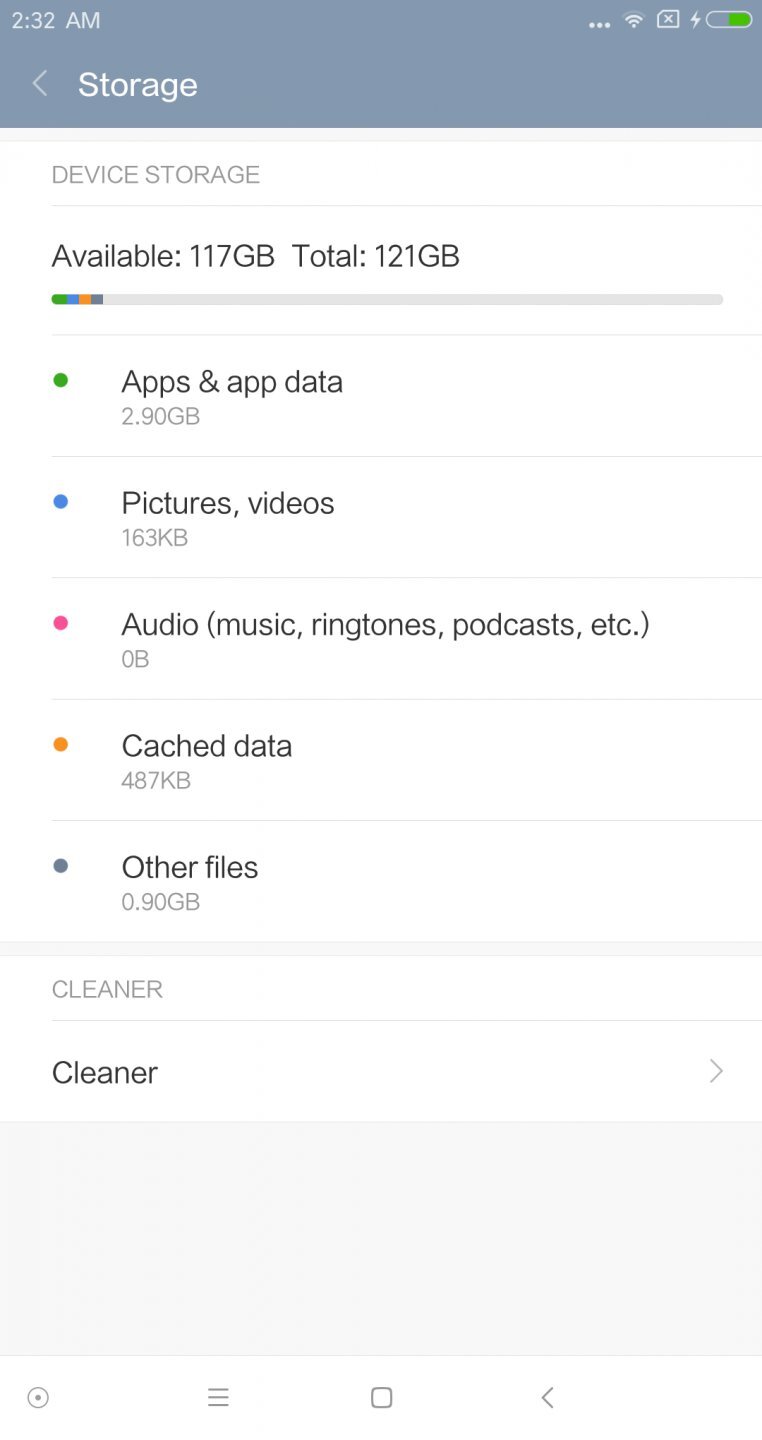Tap the Wi-Fi signal icon in status bar
The height and width of the screenshot is (1440, 762).
[633, 20]
